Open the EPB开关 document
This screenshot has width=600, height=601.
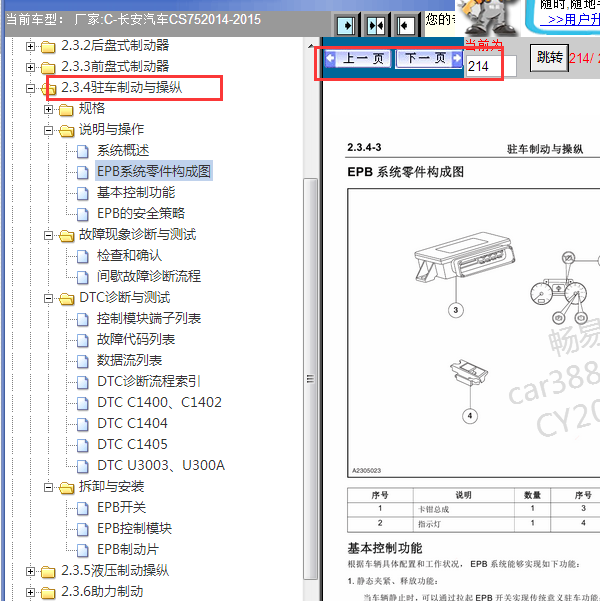click(121, 507)
